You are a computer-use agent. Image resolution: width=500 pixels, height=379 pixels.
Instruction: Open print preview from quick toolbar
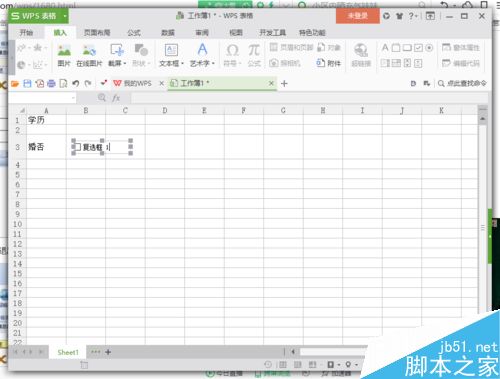point(63,84)
